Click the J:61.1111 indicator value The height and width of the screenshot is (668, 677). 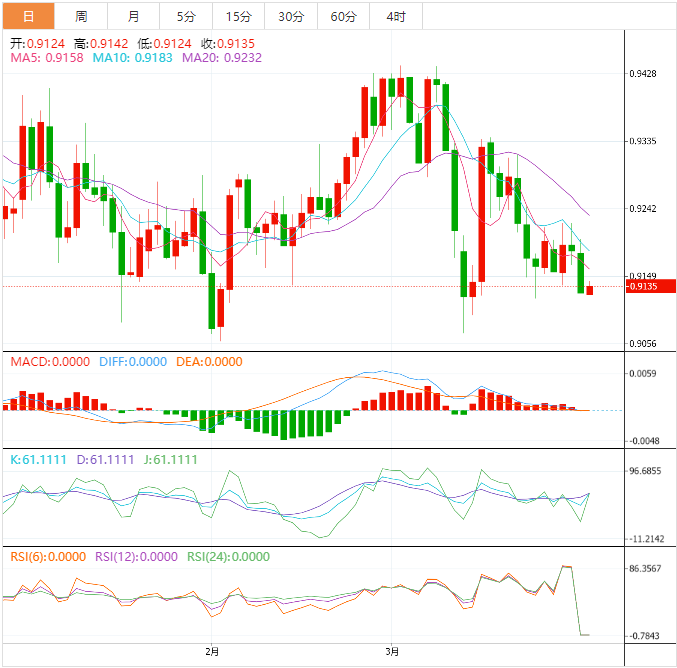click(x=171, y=459)
